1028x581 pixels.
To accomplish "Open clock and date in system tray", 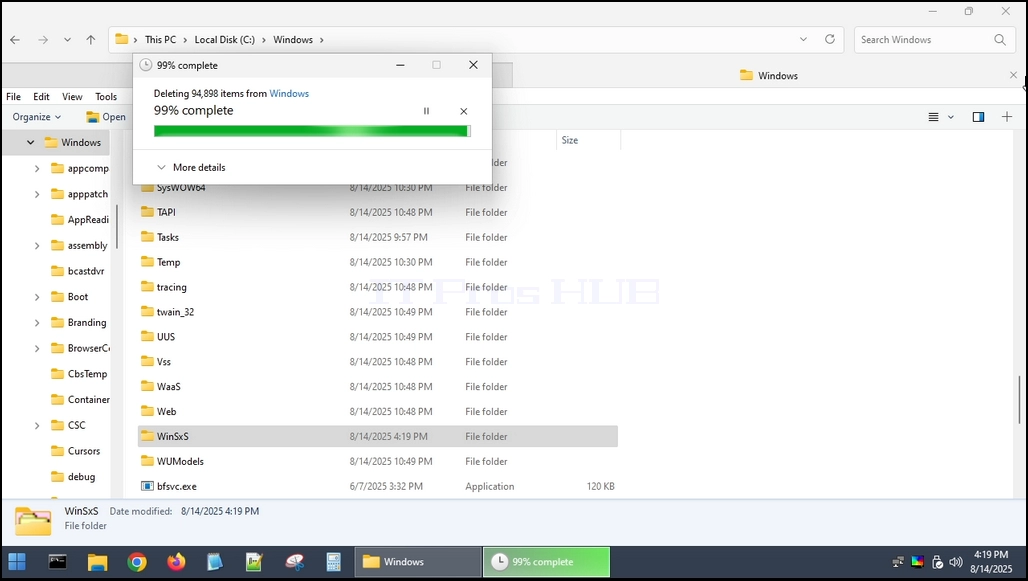I will (991, 562).
